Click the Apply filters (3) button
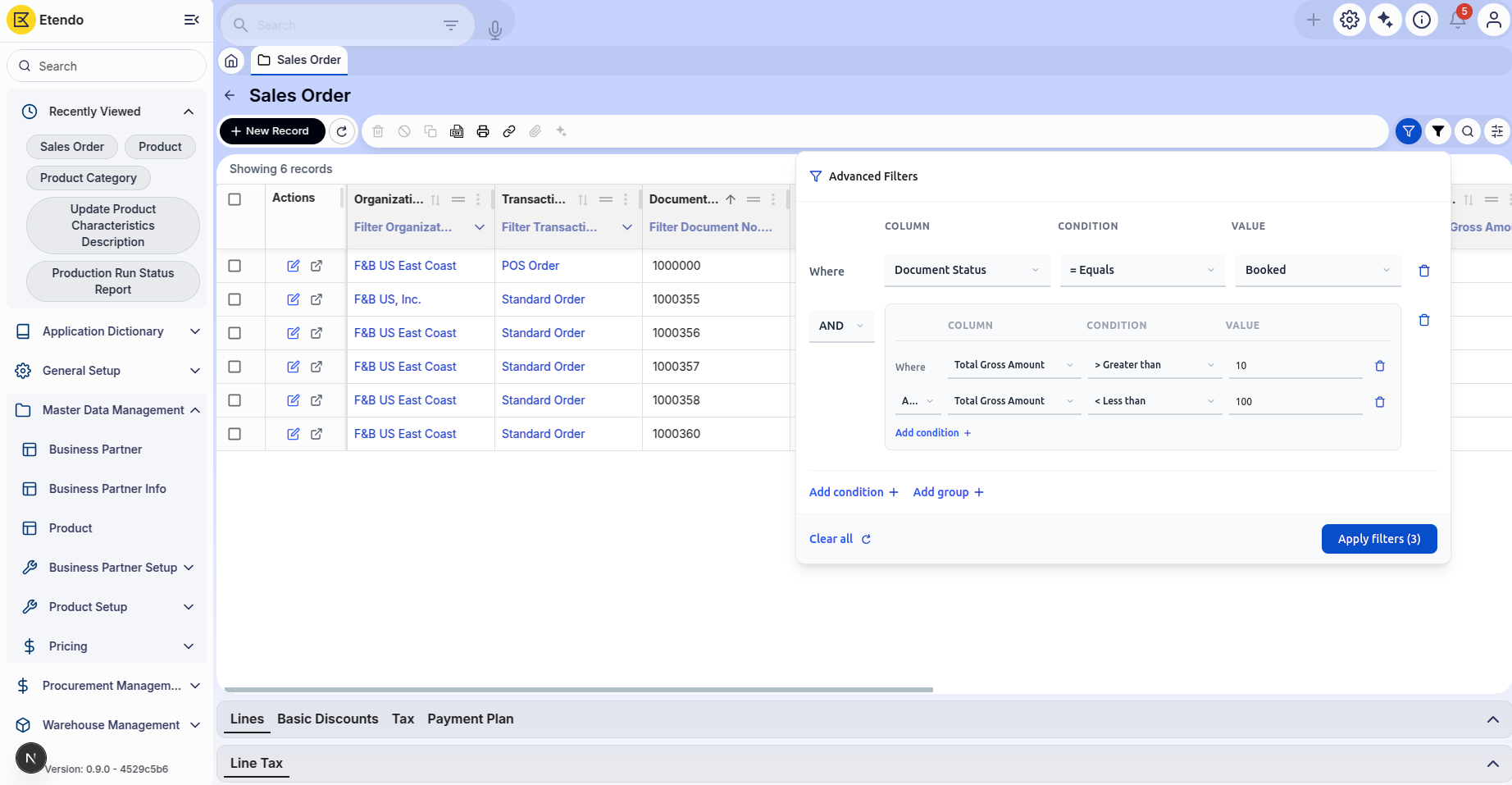This screenshot has width=1512, height=785. [1378, 539]
